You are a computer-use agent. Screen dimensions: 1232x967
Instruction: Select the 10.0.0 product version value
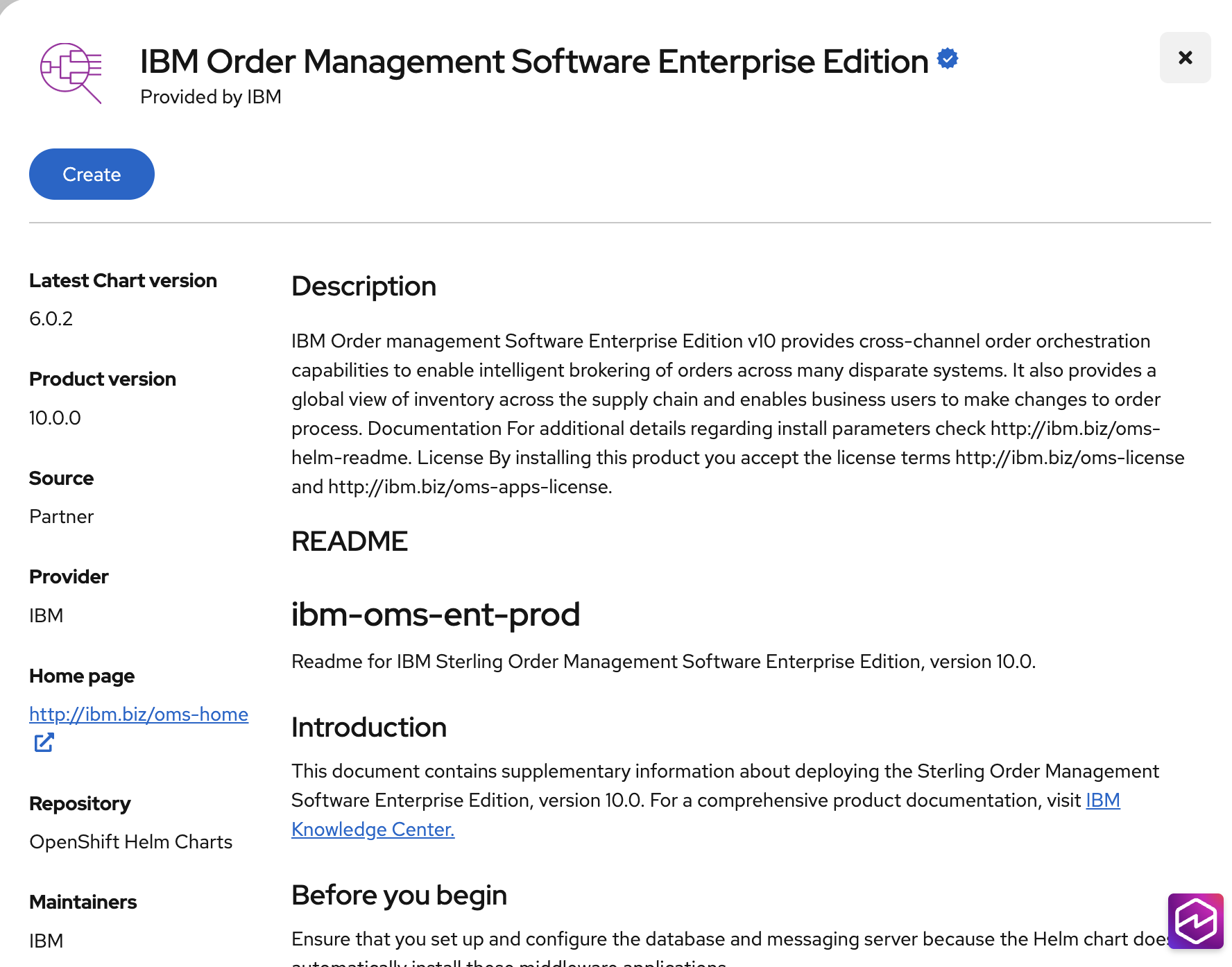tap(55, 418)
